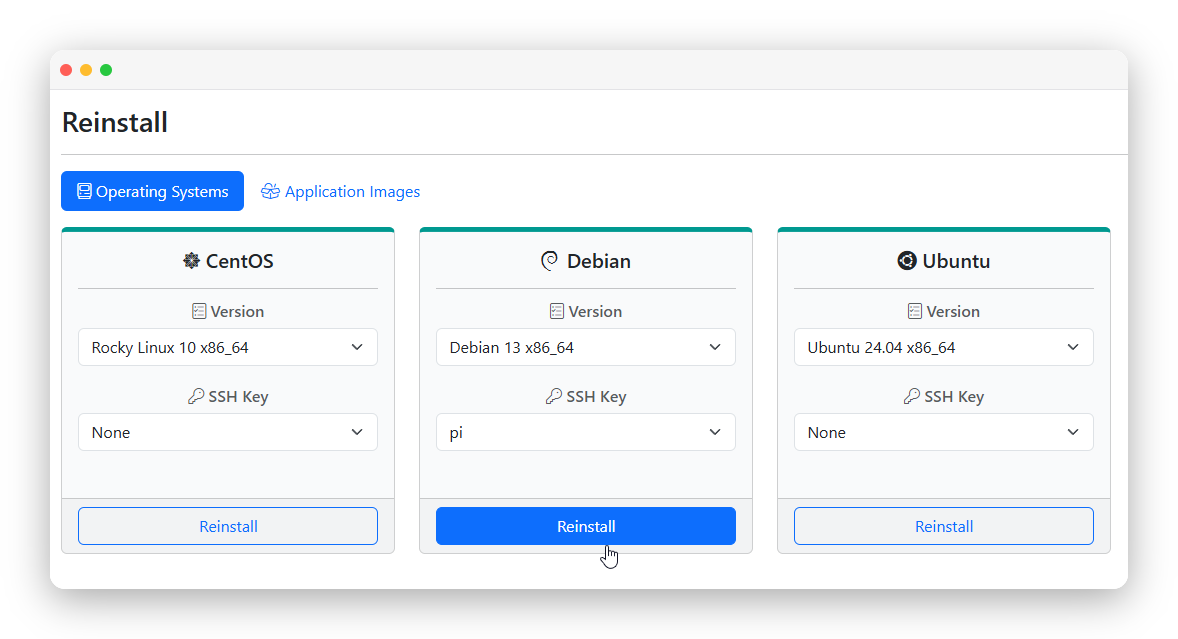The height and width of the screenshot is (639, 1178).
Task: Click the Application Images boxes icon
Action: point(270,191)
